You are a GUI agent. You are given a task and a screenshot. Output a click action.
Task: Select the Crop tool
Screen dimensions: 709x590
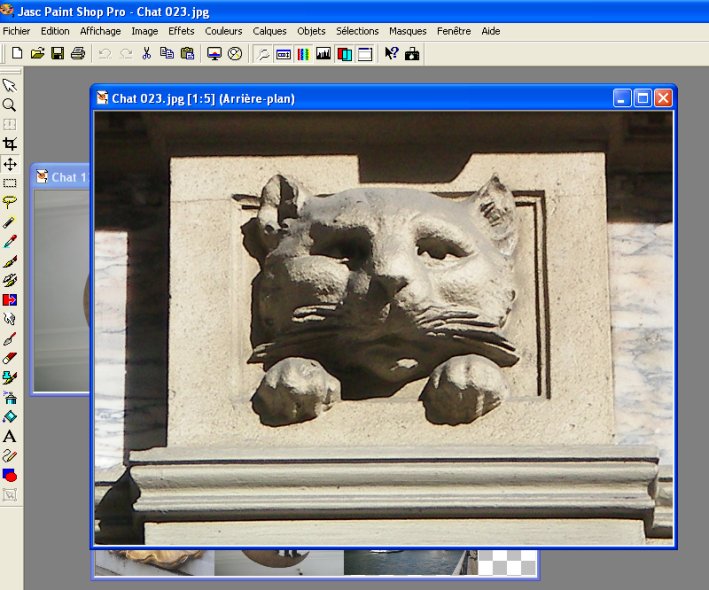coord(9,144)
